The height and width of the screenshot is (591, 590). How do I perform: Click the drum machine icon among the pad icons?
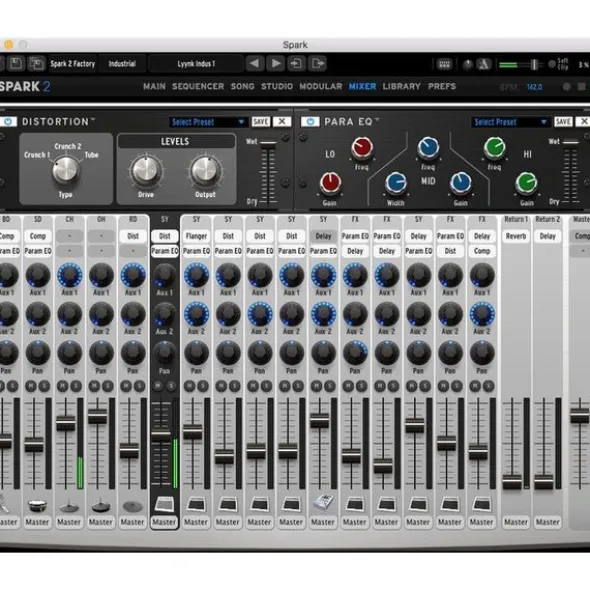click(323, 502)
